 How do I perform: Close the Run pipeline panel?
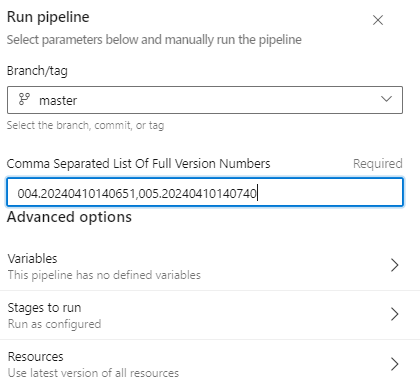(378, 20)
